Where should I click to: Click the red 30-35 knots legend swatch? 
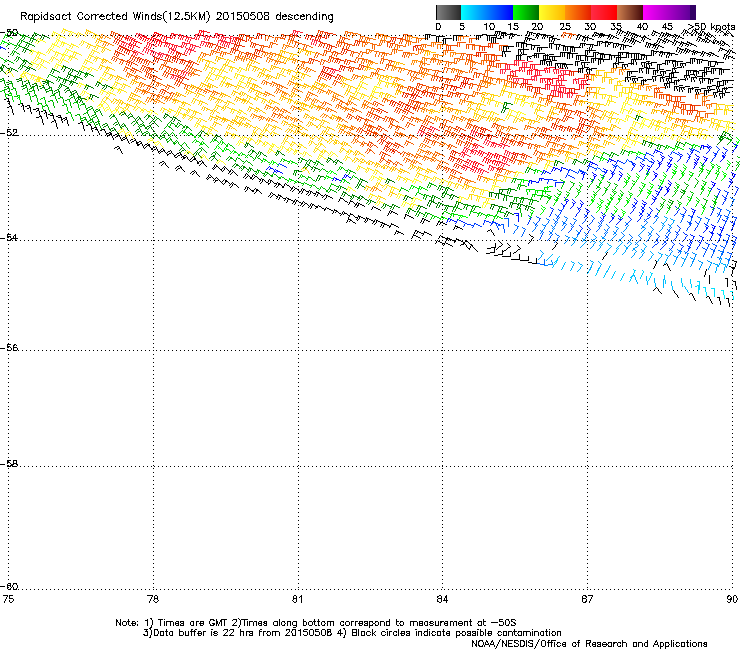[604, 12]
